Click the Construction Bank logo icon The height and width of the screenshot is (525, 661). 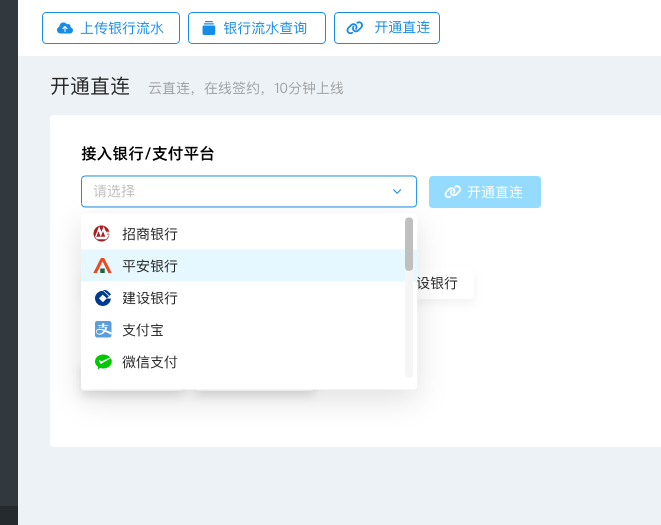click(103, 298)
